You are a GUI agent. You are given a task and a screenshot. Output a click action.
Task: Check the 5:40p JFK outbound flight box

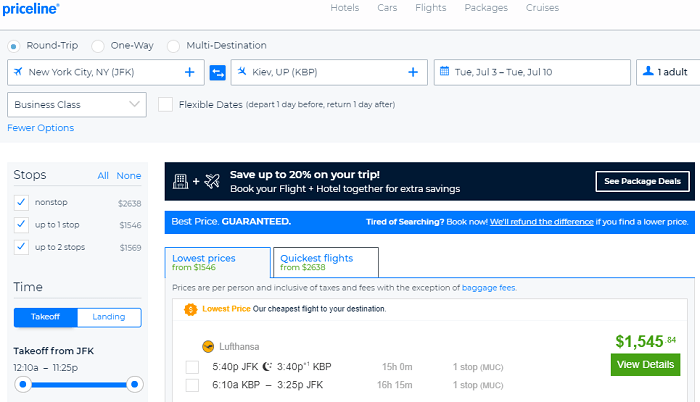point(192,367)
